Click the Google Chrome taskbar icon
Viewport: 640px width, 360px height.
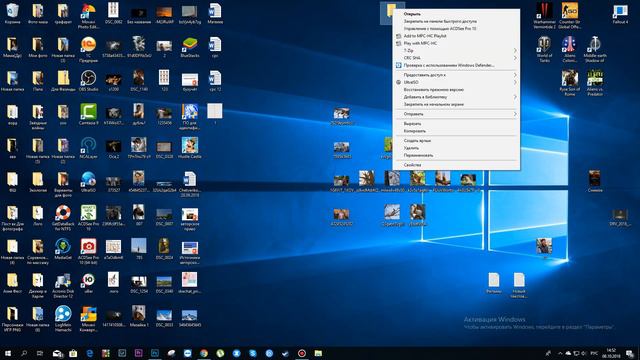[x=204, y=353]
